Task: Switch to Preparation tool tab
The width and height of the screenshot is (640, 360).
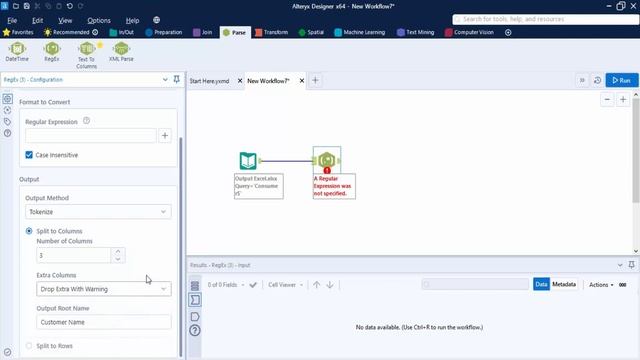Action: (164, 32)
